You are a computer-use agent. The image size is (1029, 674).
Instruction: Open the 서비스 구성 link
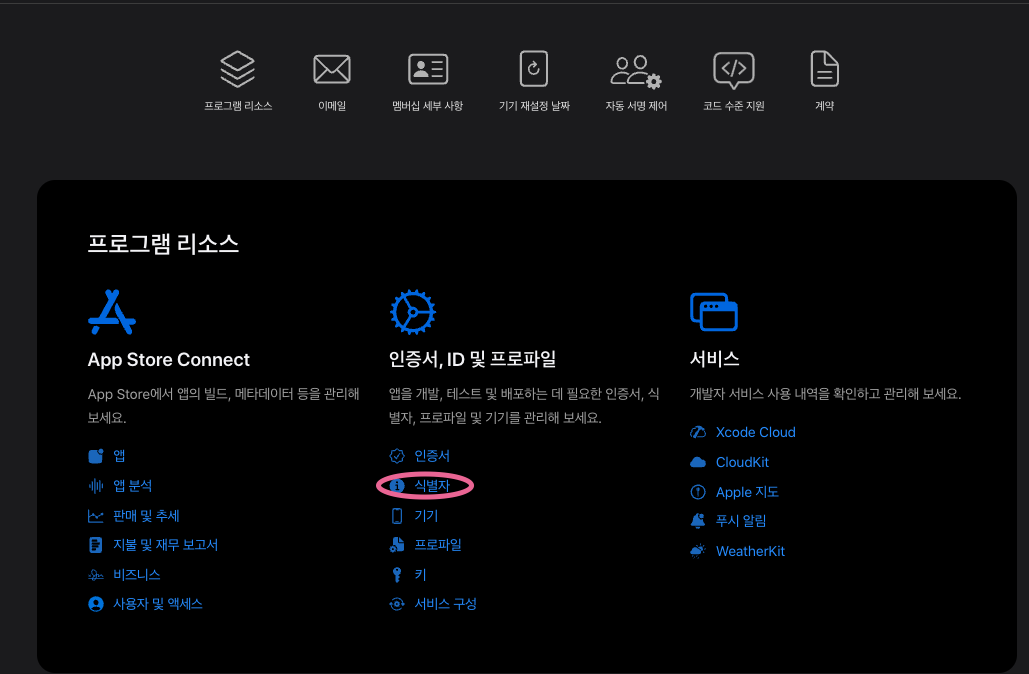[x=446, y=604]
